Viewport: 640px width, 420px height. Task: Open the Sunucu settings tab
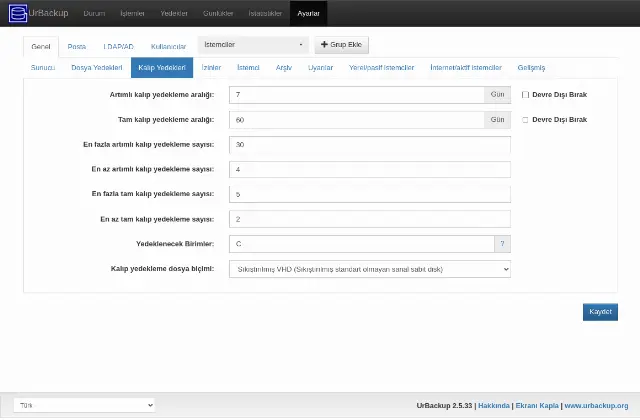pyautogui.click(x=43, y=68)
